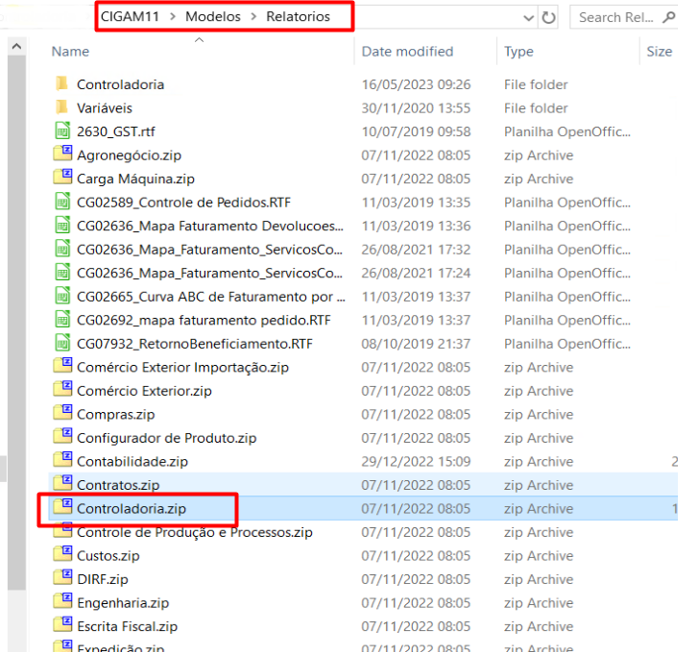
Task: Select the file name Controle de Produção e Processos.zip
Action: click(194, 532)
